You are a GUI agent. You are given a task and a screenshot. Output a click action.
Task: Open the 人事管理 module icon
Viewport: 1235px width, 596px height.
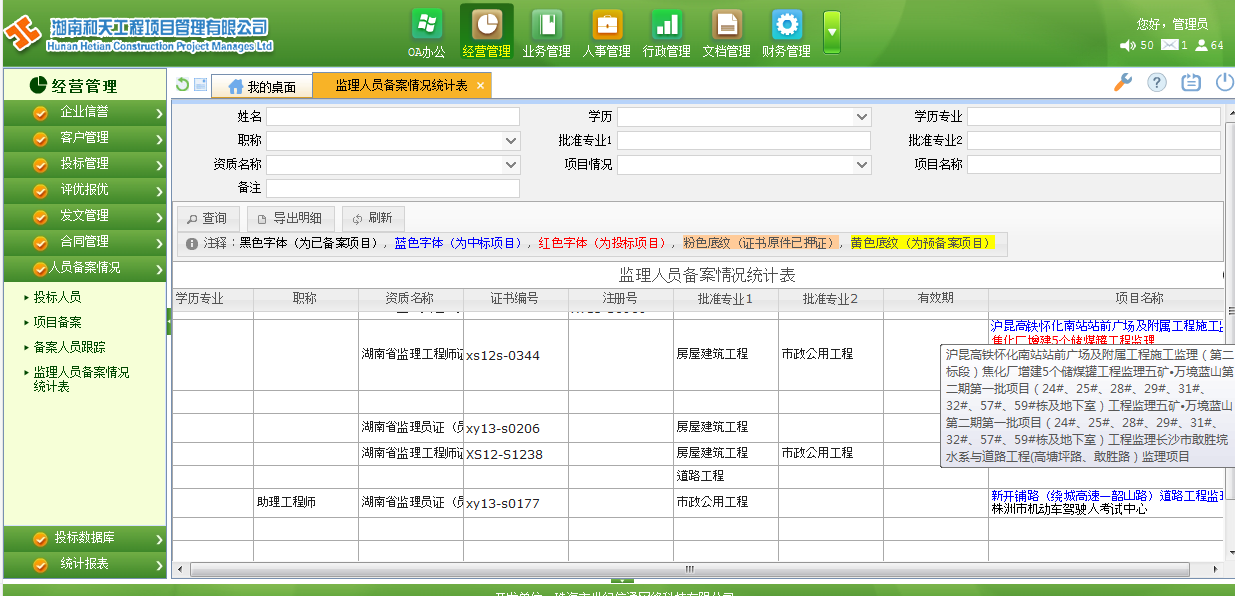[606, 26]
